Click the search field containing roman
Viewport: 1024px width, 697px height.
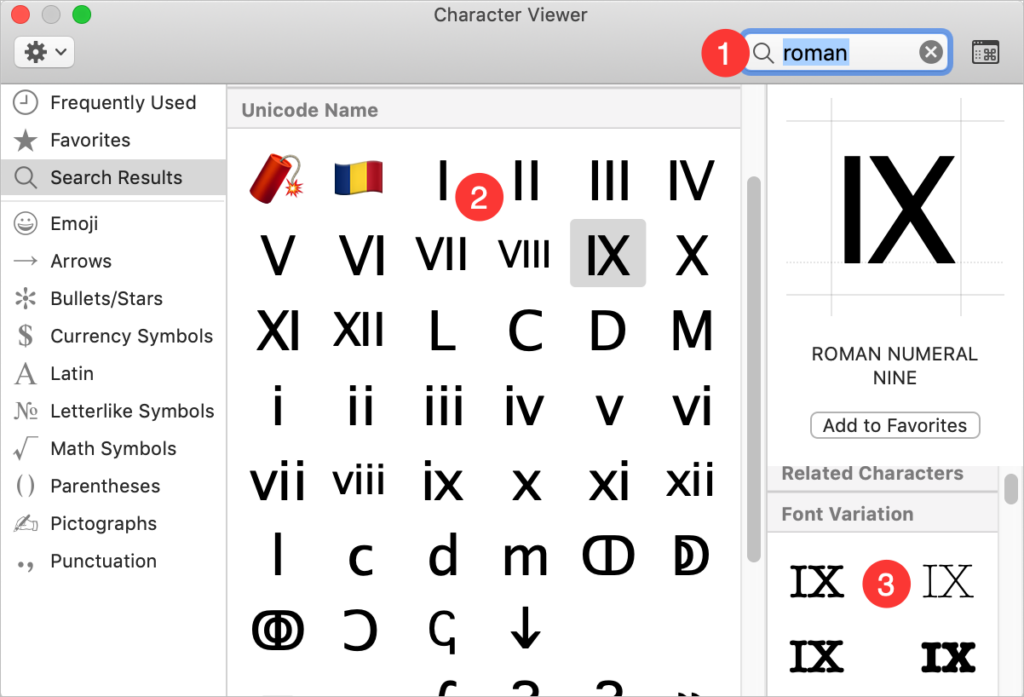click(x=846, y=52)
